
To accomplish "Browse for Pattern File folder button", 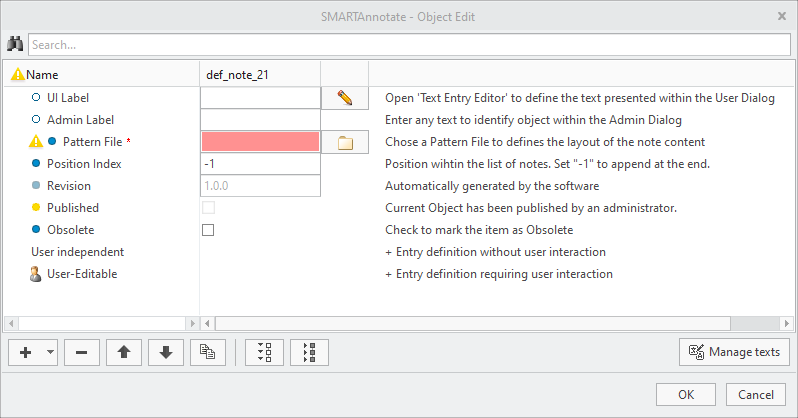I will point(345,142).
